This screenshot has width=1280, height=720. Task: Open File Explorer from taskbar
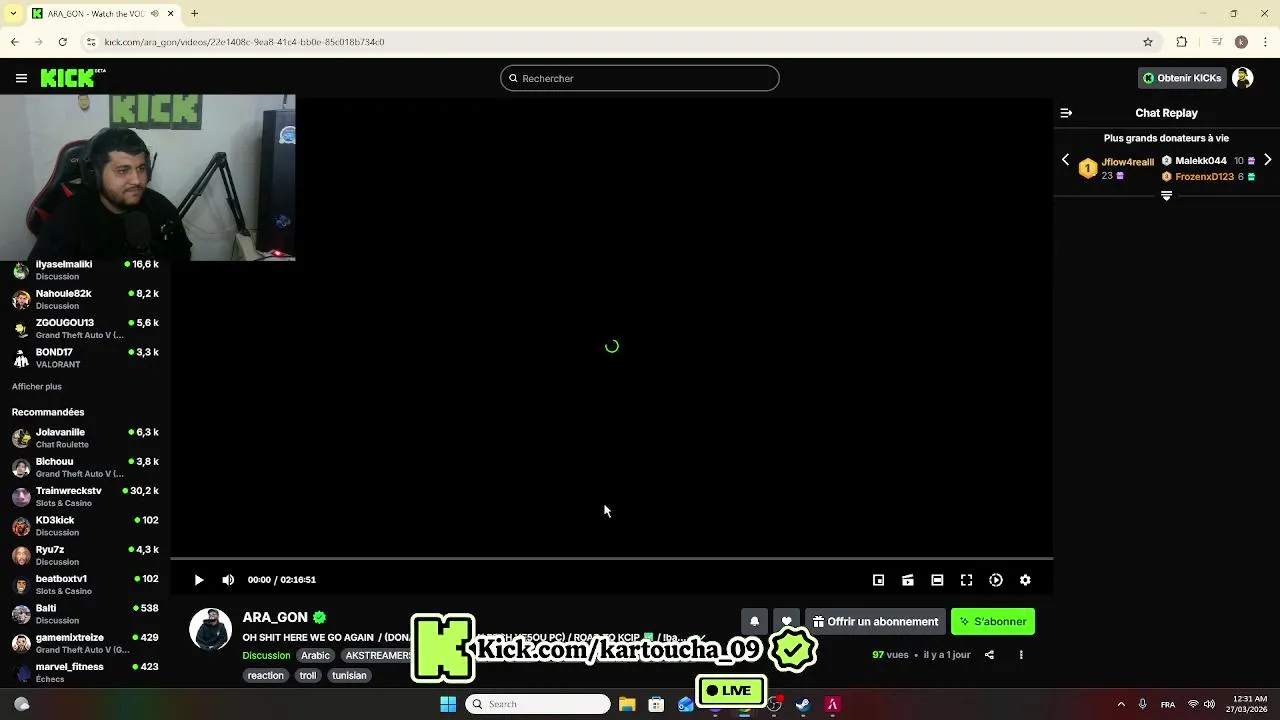pos(627,704)
